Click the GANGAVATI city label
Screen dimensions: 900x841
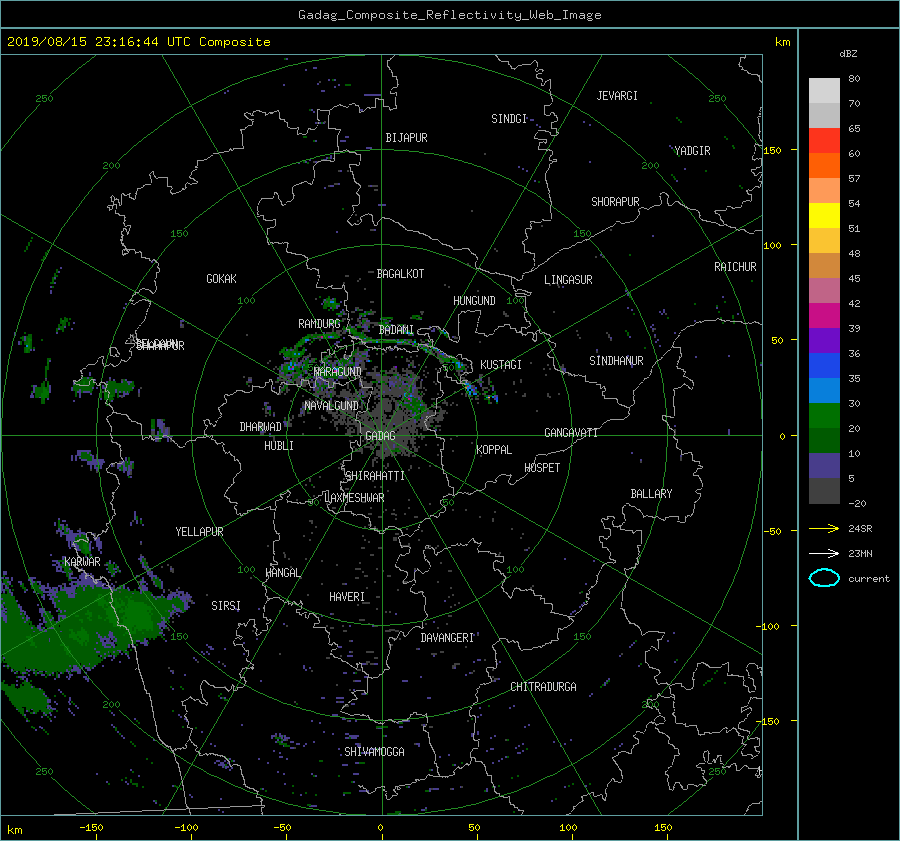pyautogui.click(x=571, y=433)
